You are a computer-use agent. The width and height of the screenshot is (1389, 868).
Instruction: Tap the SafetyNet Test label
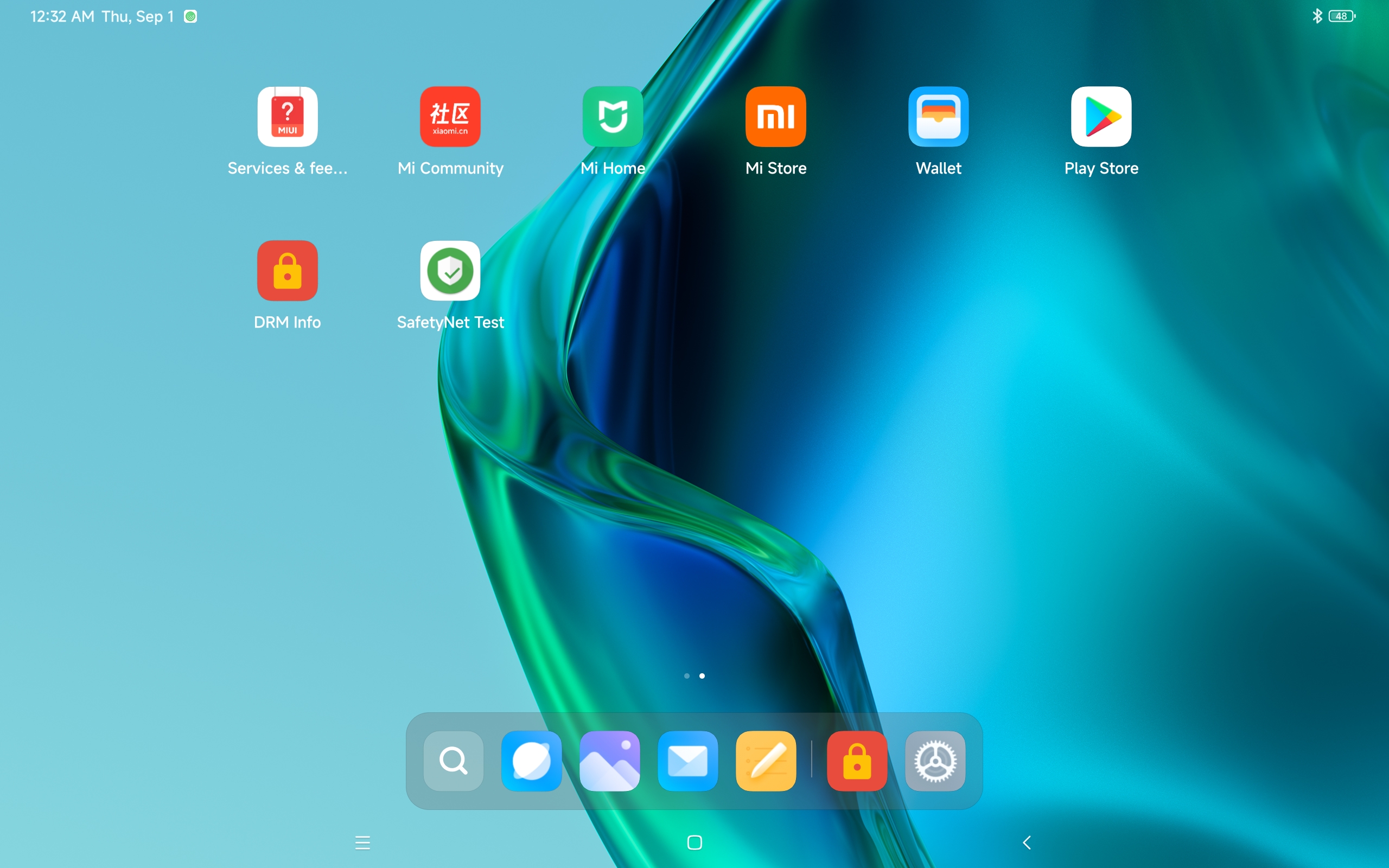coord(450,322)
